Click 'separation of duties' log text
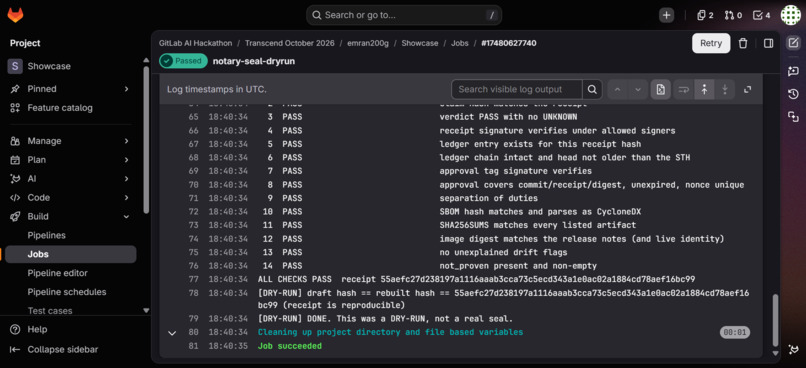The height and width of the screenshot is (368, 806). point(488,198)
